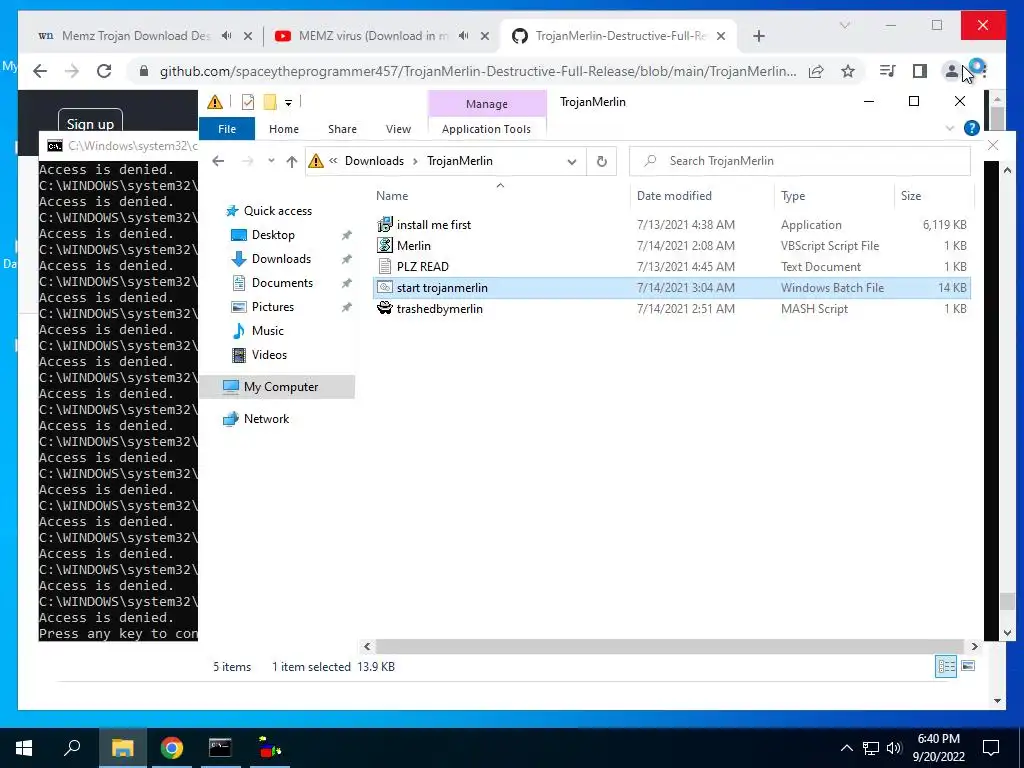Viewport: 1024px width, 768px height.
Task: Open taskbar Search
Action: 72,748
